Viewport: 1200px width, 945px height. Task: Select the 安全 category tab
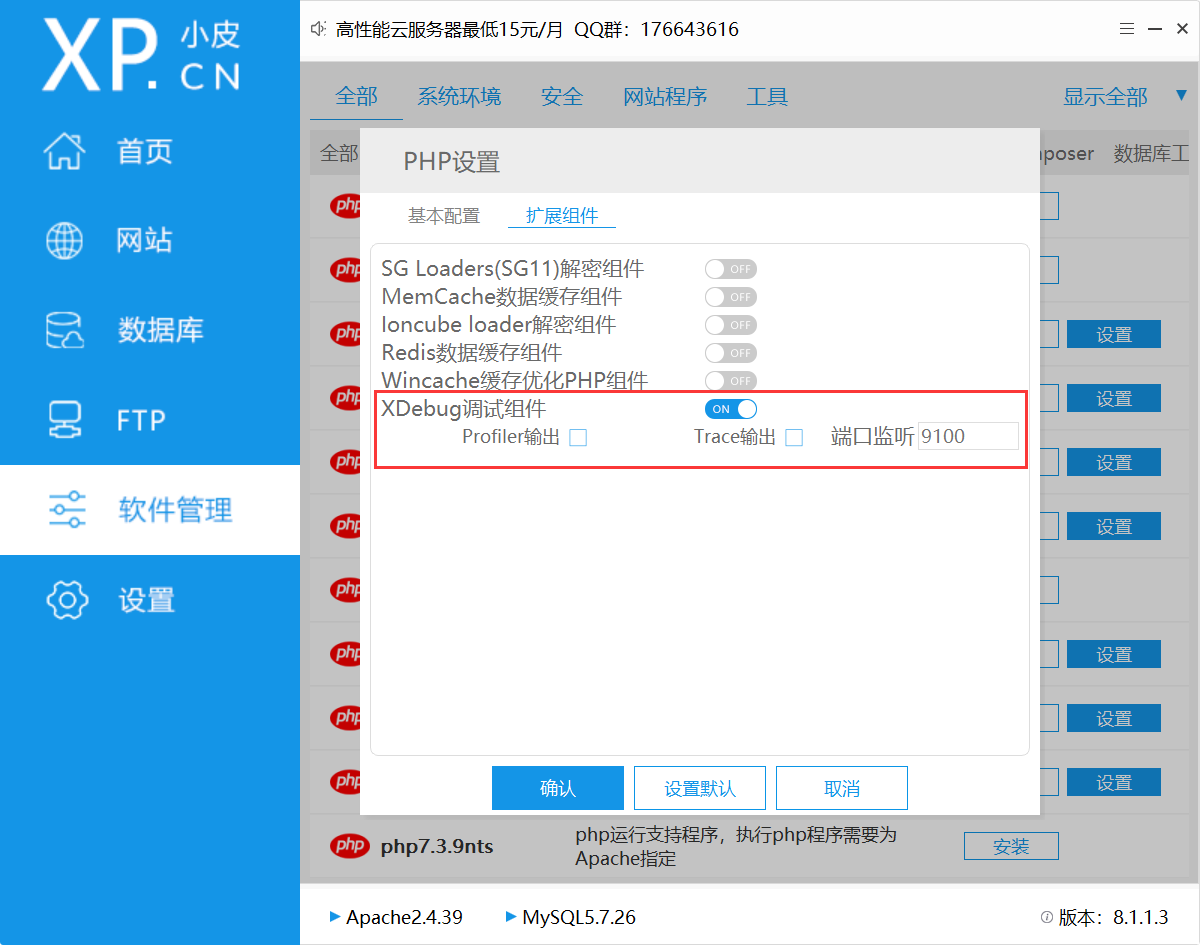point(562,97)
